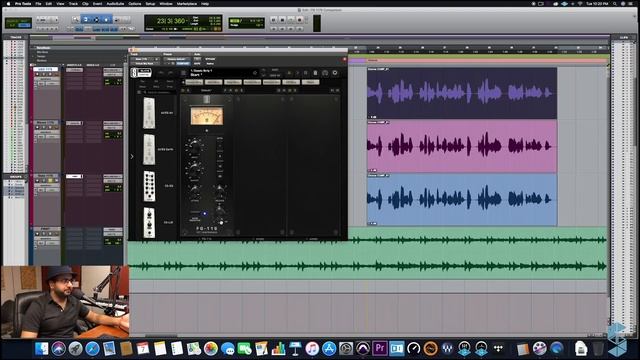This screenshot has width=640, height=360.
Task: Open Calendar from the Dock
Action: tap(143, 349)
